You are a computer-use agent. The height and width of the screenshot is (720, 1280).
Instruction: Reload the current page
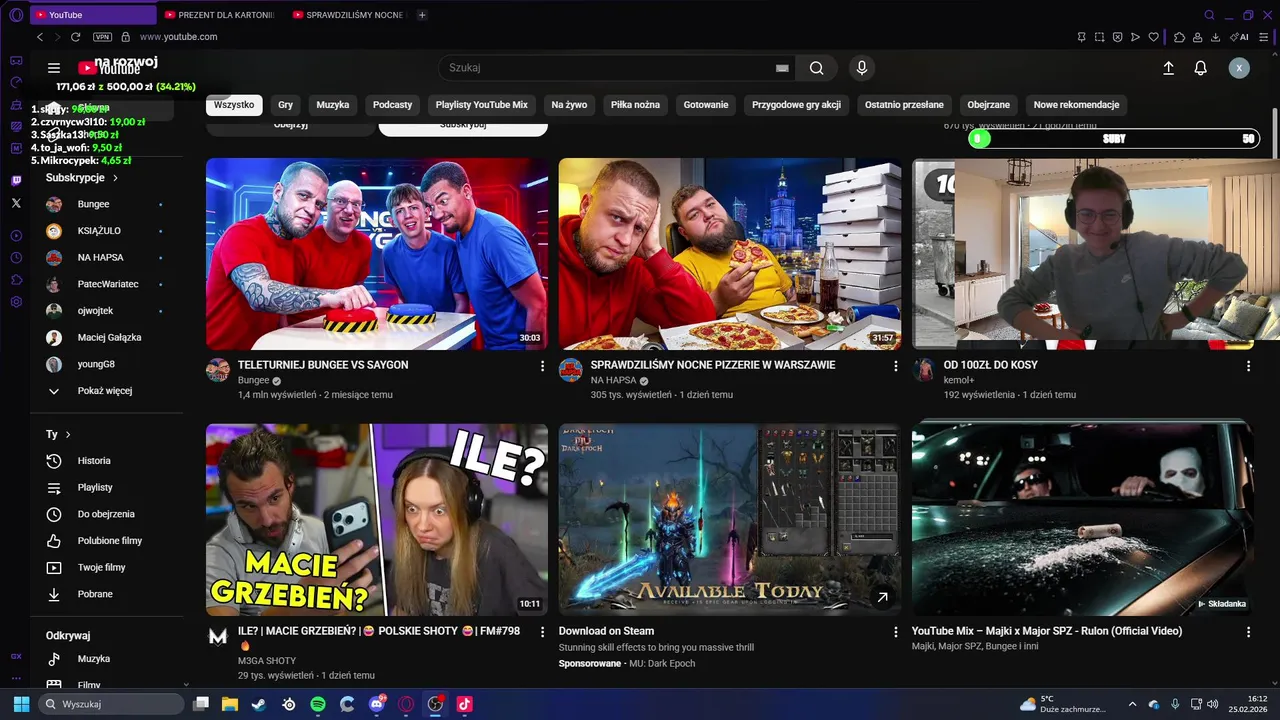[x=75, y=37]
